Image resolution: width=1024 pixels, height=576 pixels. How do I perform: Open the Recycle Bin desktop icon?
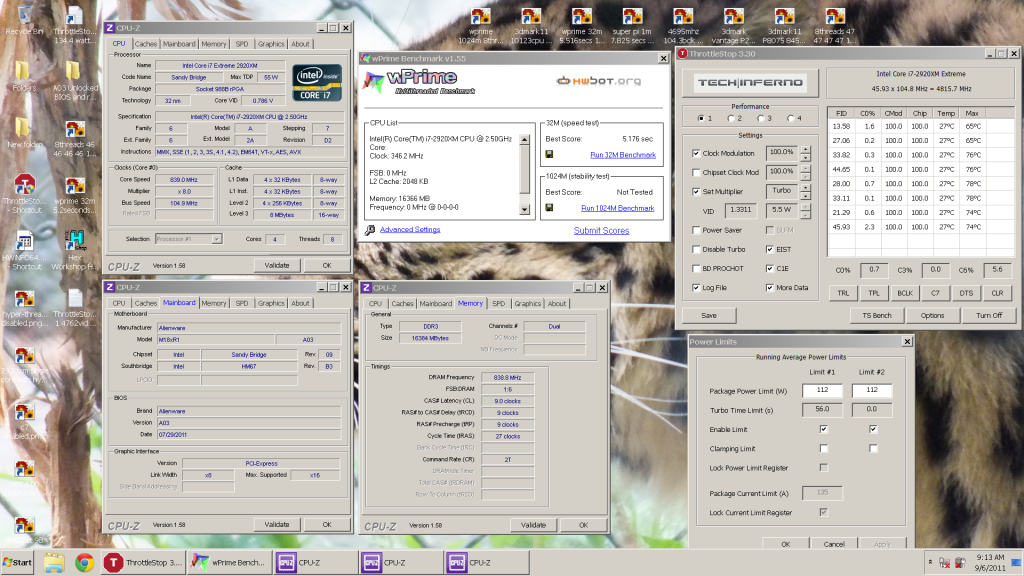coord(24,20)
